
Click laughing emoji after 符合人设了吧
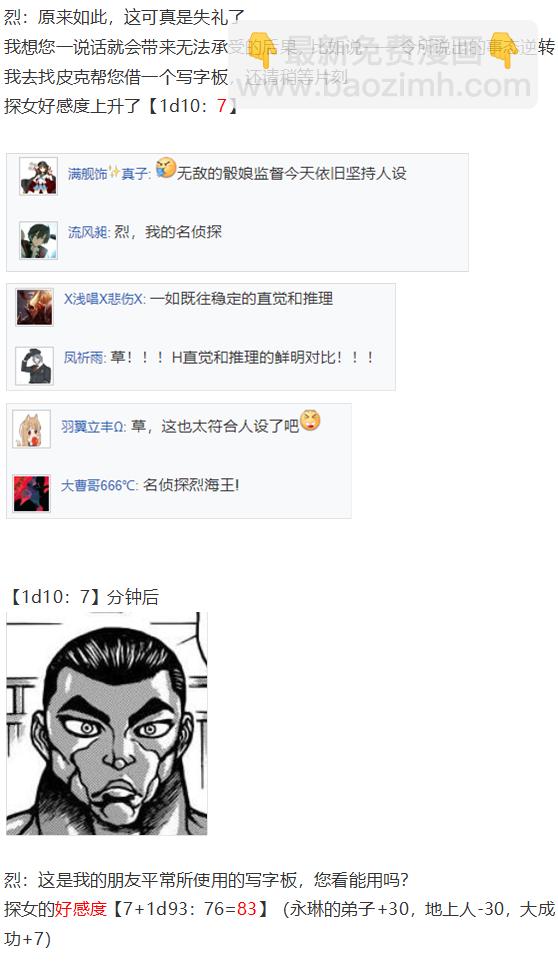pos(310,421)
